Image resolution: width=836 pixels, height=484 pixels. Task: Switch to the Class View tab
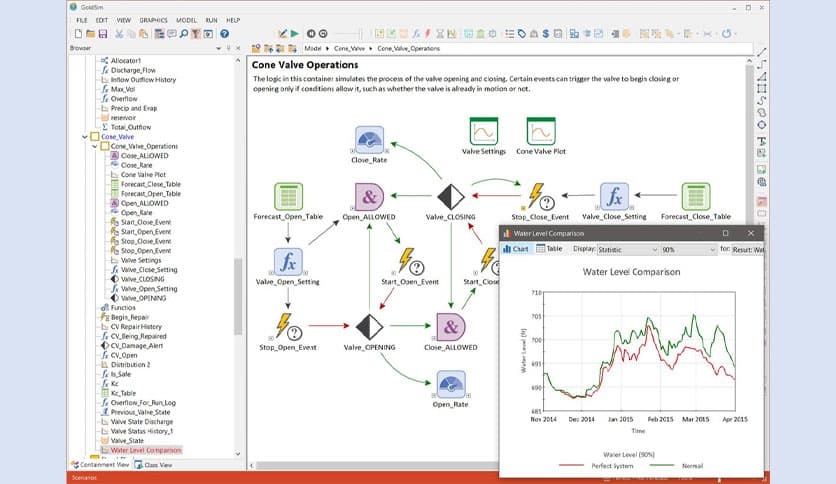point(157,464)
